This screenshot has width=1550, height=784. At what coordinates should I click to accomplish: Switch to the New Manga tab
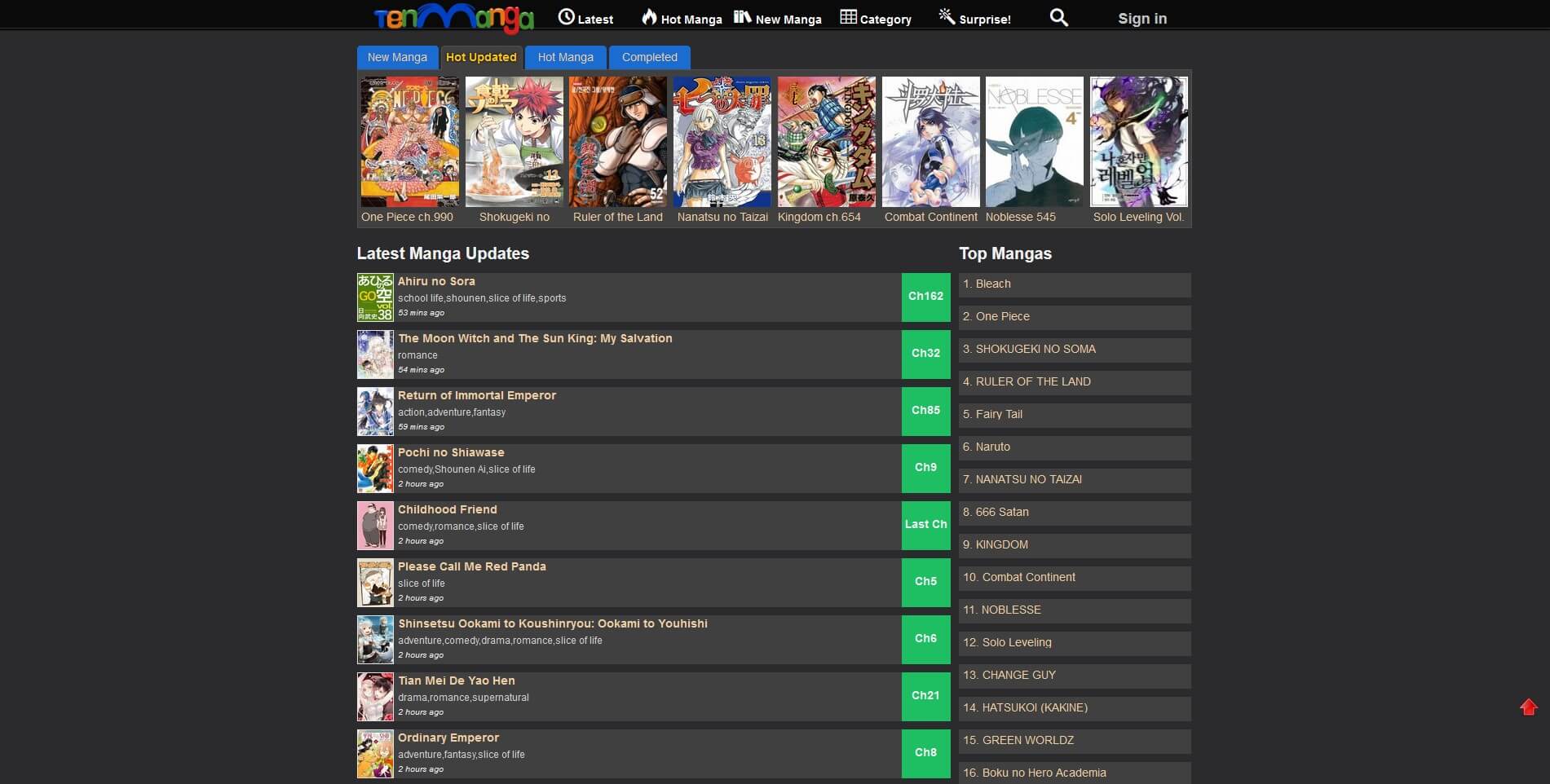(397, 57)
